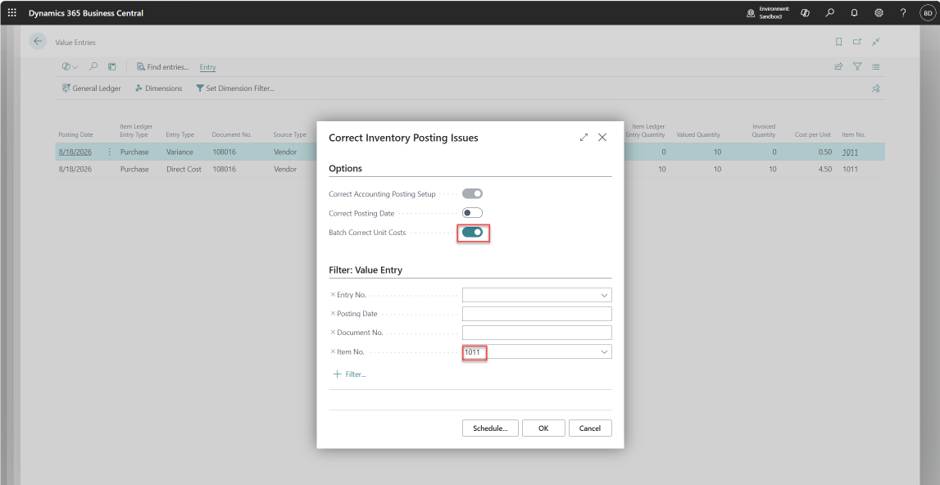Click the Schedule... button

(x=490, y=428)
